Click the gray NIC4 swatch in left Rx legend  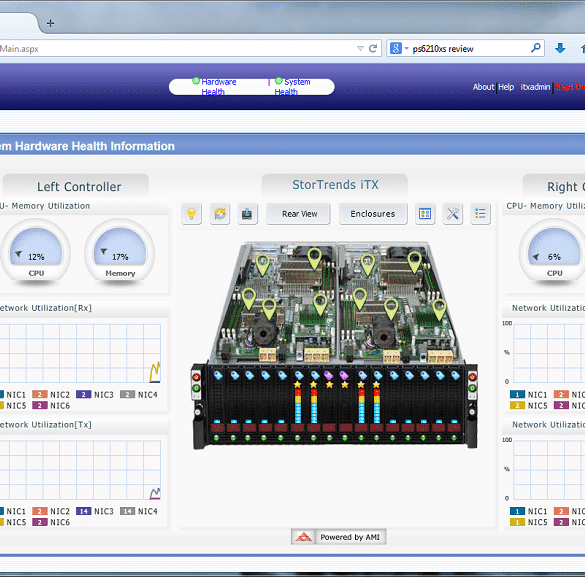tap(127, 394)
